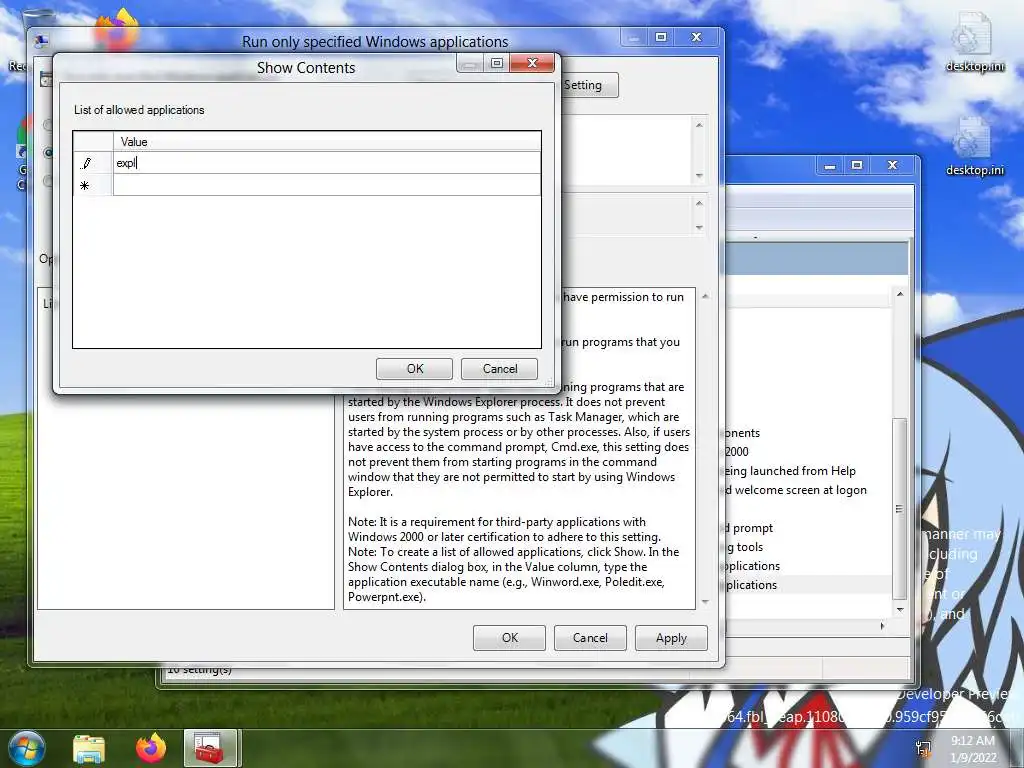Close the Show Contents dialog

tap(532, 63)
